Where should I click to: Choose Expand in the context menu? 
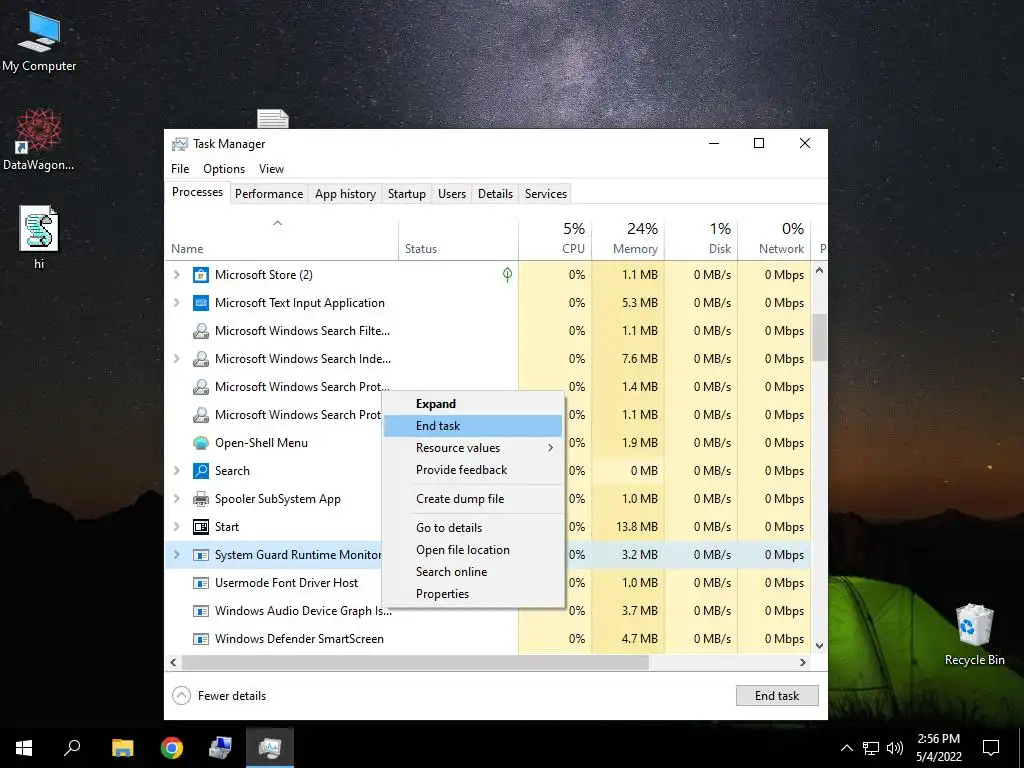[x=473, y=404]
